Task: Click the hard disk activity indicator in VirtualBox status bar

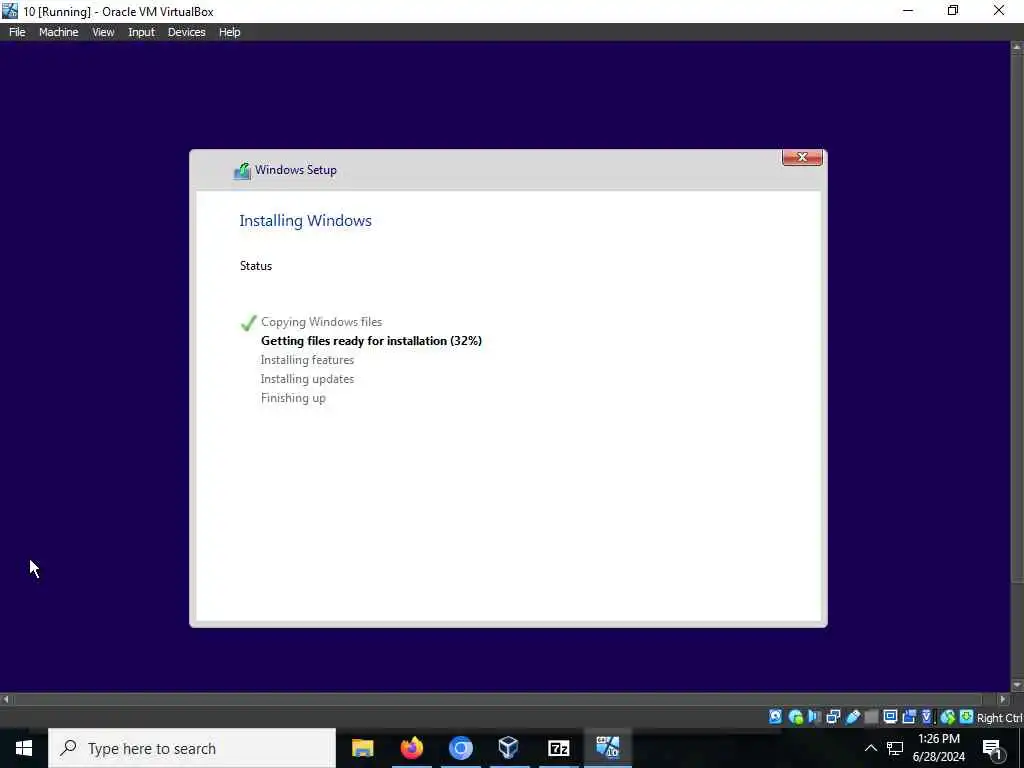Action: click(775, 717)
